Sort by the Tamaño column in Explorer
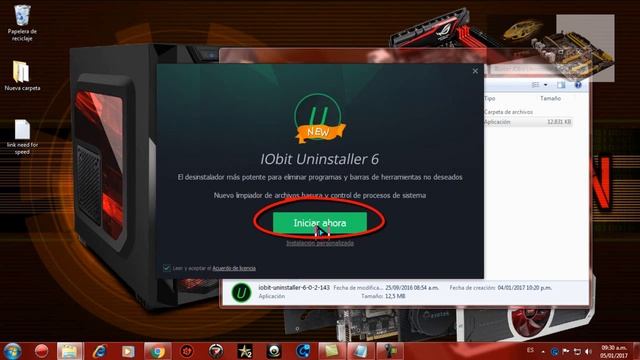This screenshot has width=640, height=360. click(x=550, y=98)
